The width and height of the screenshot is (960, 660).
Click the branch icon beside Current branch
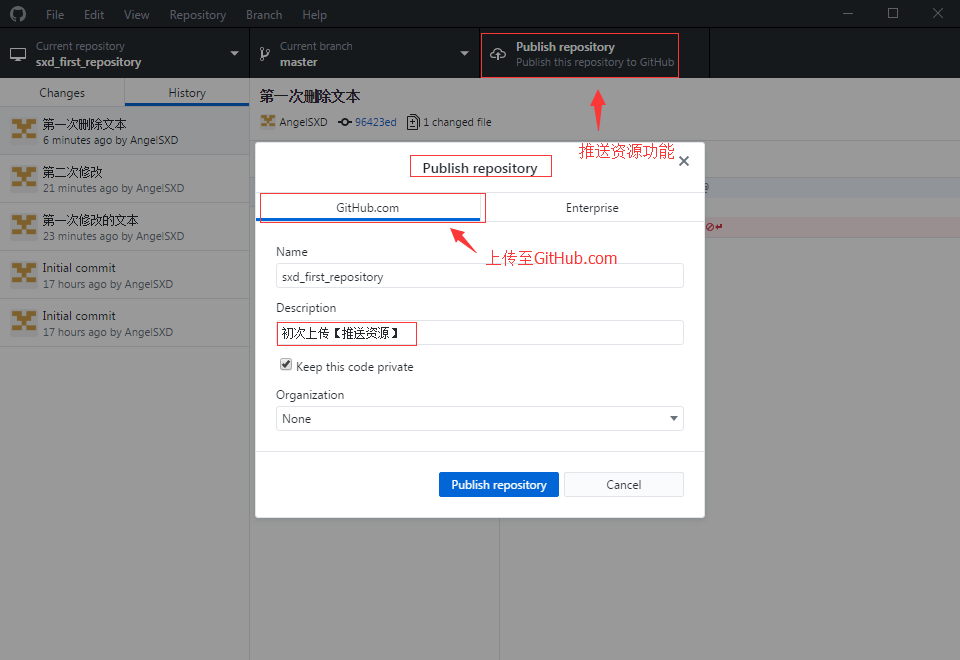264,54
